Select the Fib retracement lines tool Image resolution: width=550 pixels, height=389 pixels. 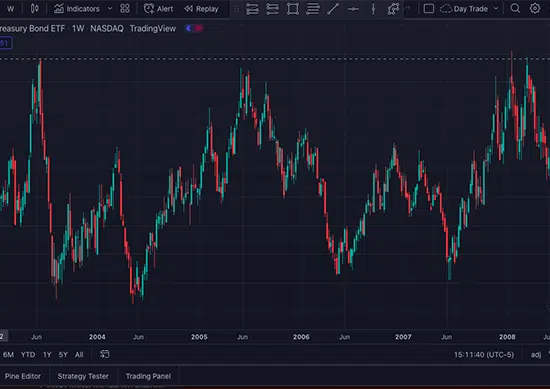click(x=313, y=9)
